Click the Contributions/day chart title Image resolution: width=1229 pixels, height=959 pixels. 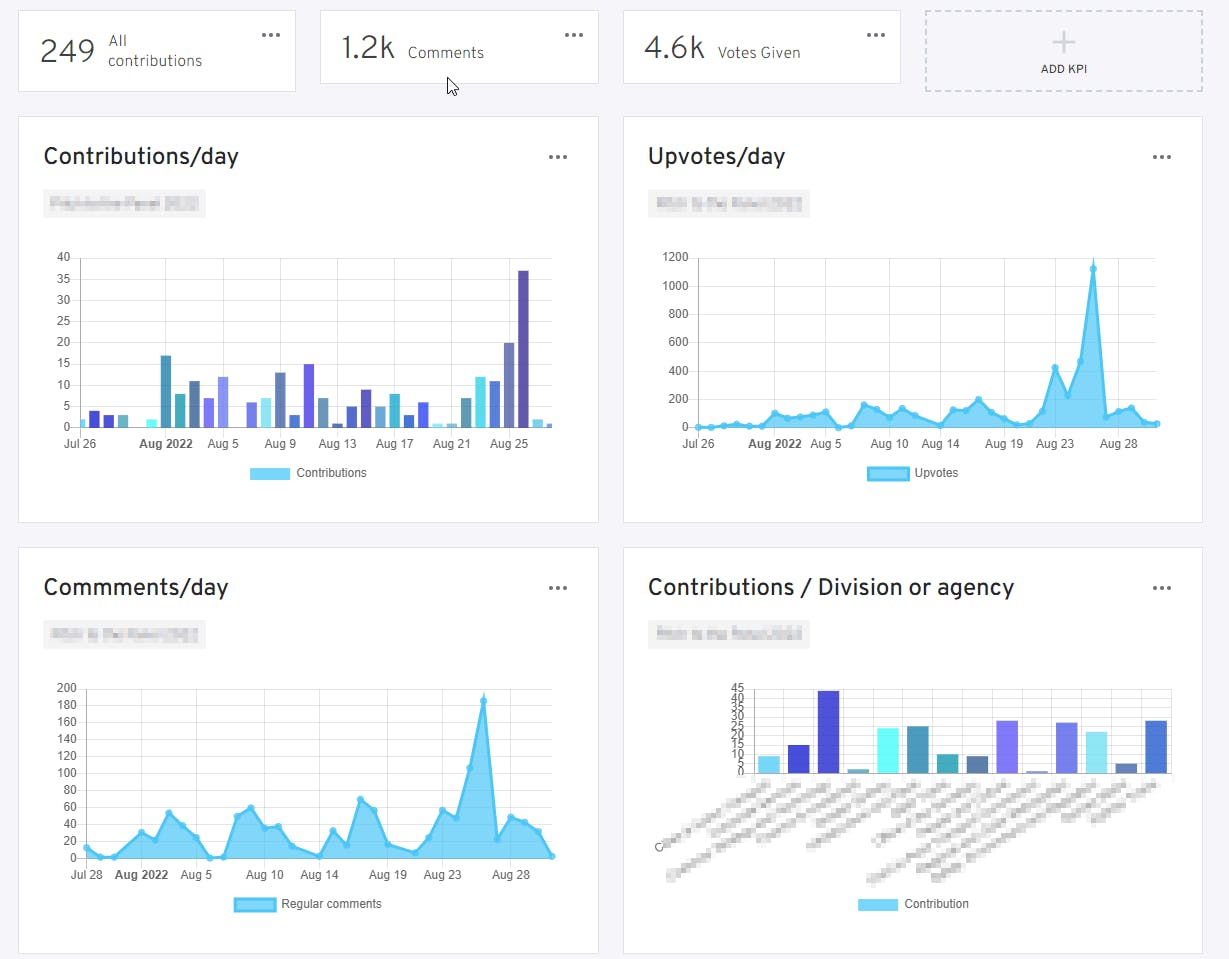click(x=141, y=156)
